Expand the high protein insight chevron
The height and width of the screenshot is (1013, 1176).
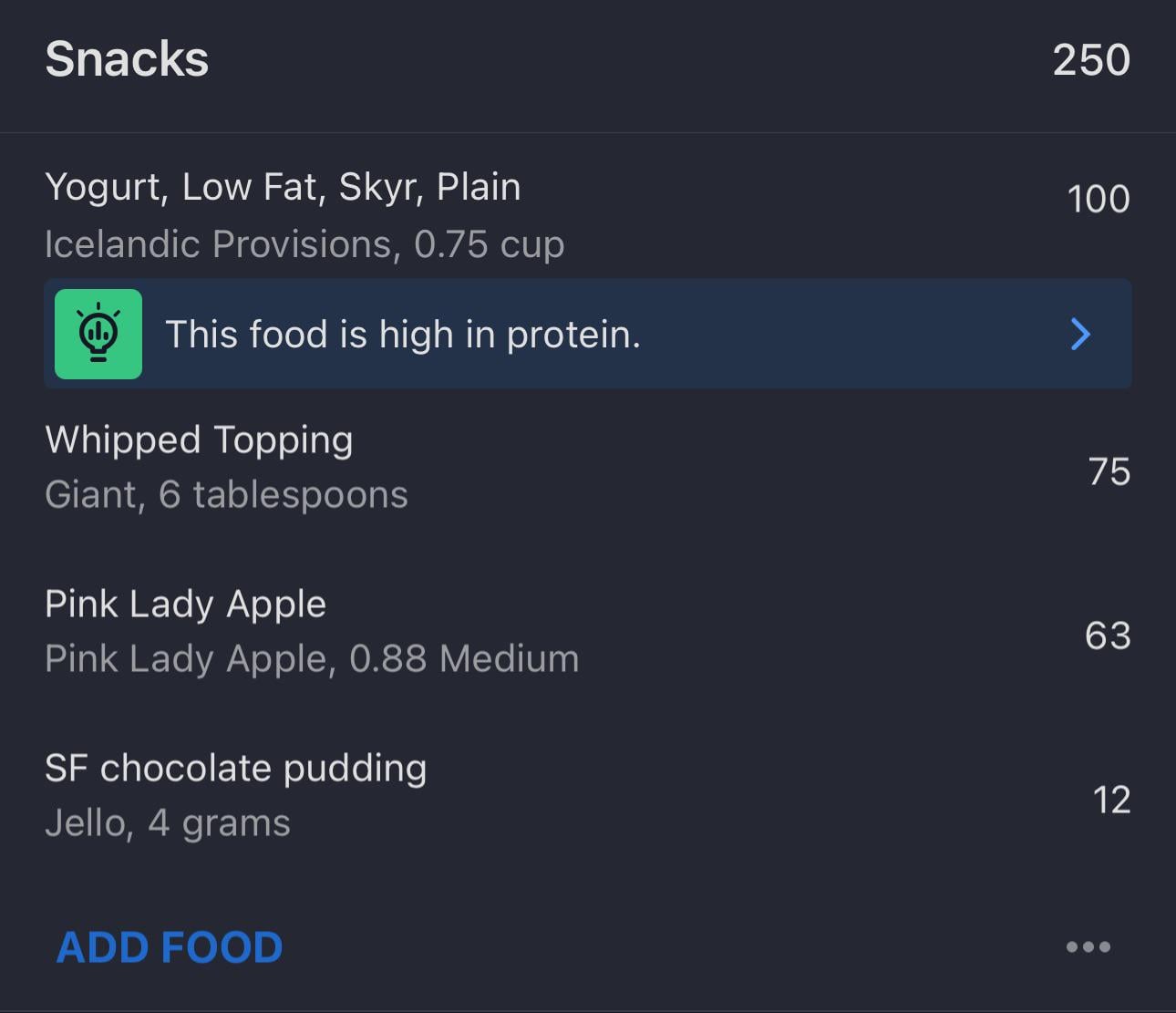point(1080,334)
